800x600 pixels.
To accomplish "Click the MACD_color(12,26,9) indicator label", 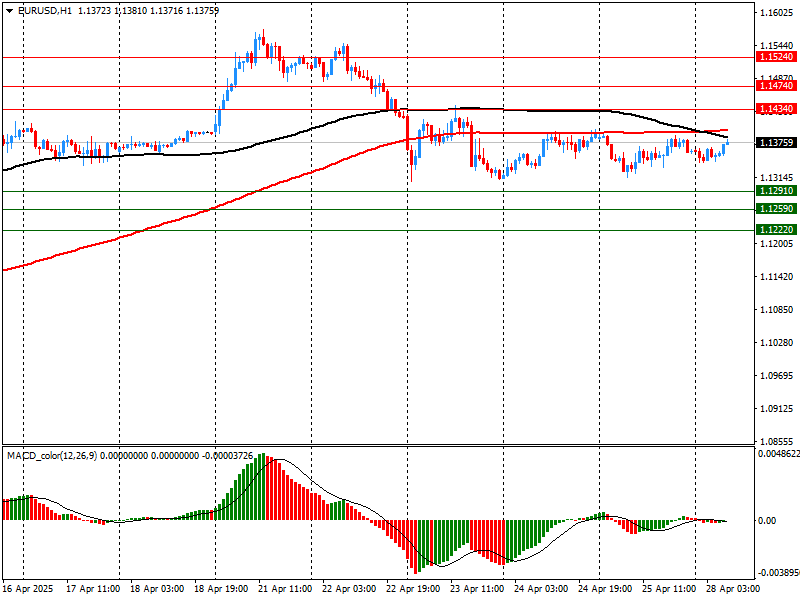I will 52,456.
